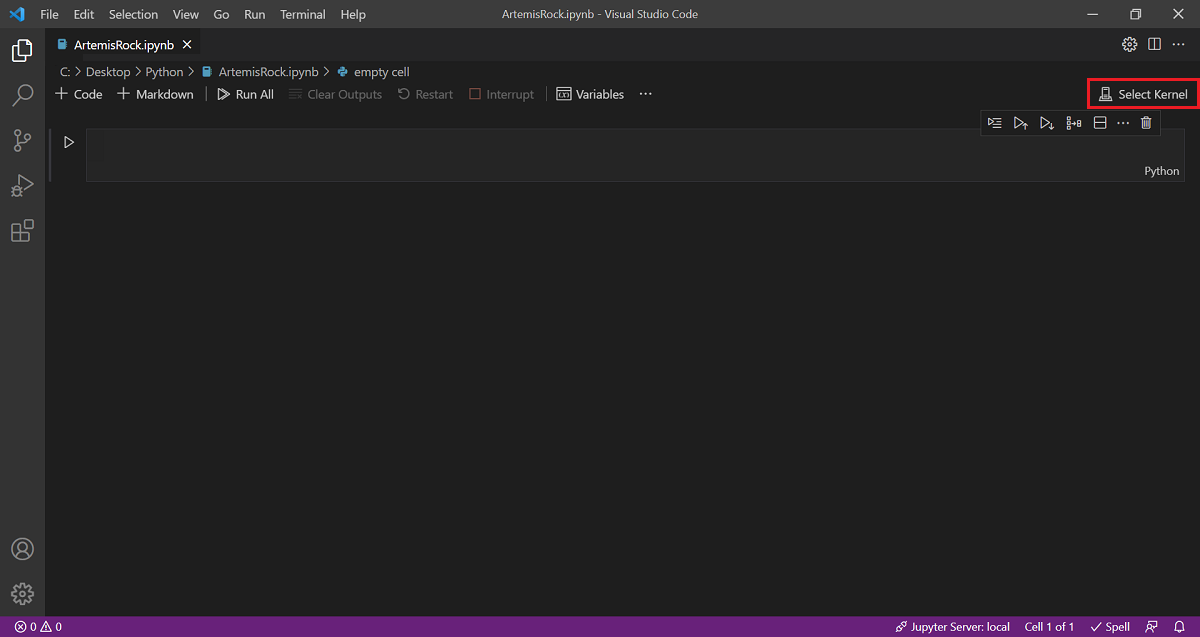
Task: Click the VS Code logo in title bar
Action: click(17, 14)
